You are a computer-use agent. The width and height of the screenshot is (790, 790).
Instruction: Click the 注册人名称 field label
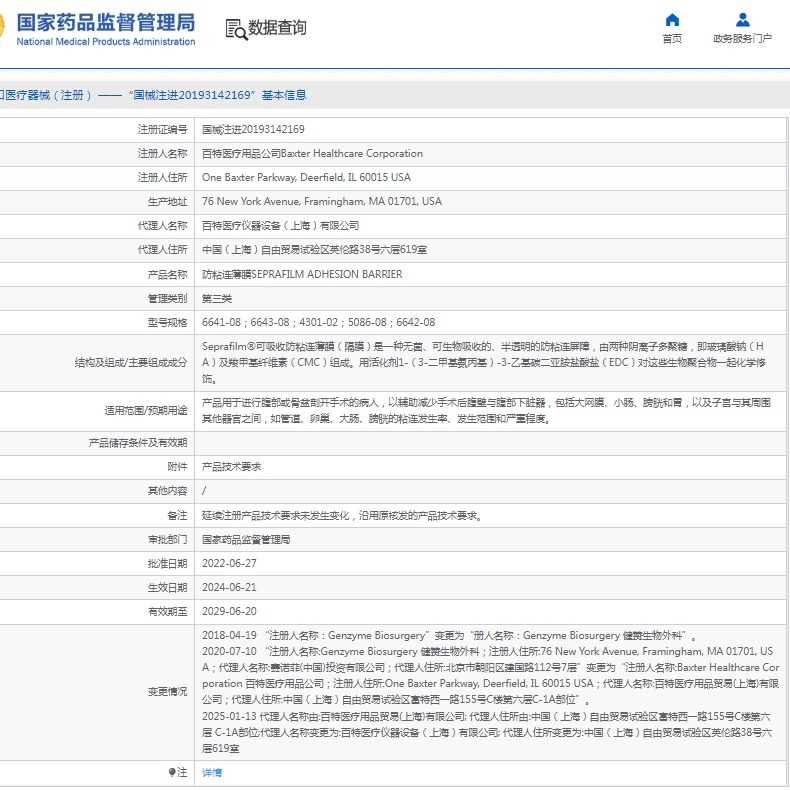tap(162, 154)
